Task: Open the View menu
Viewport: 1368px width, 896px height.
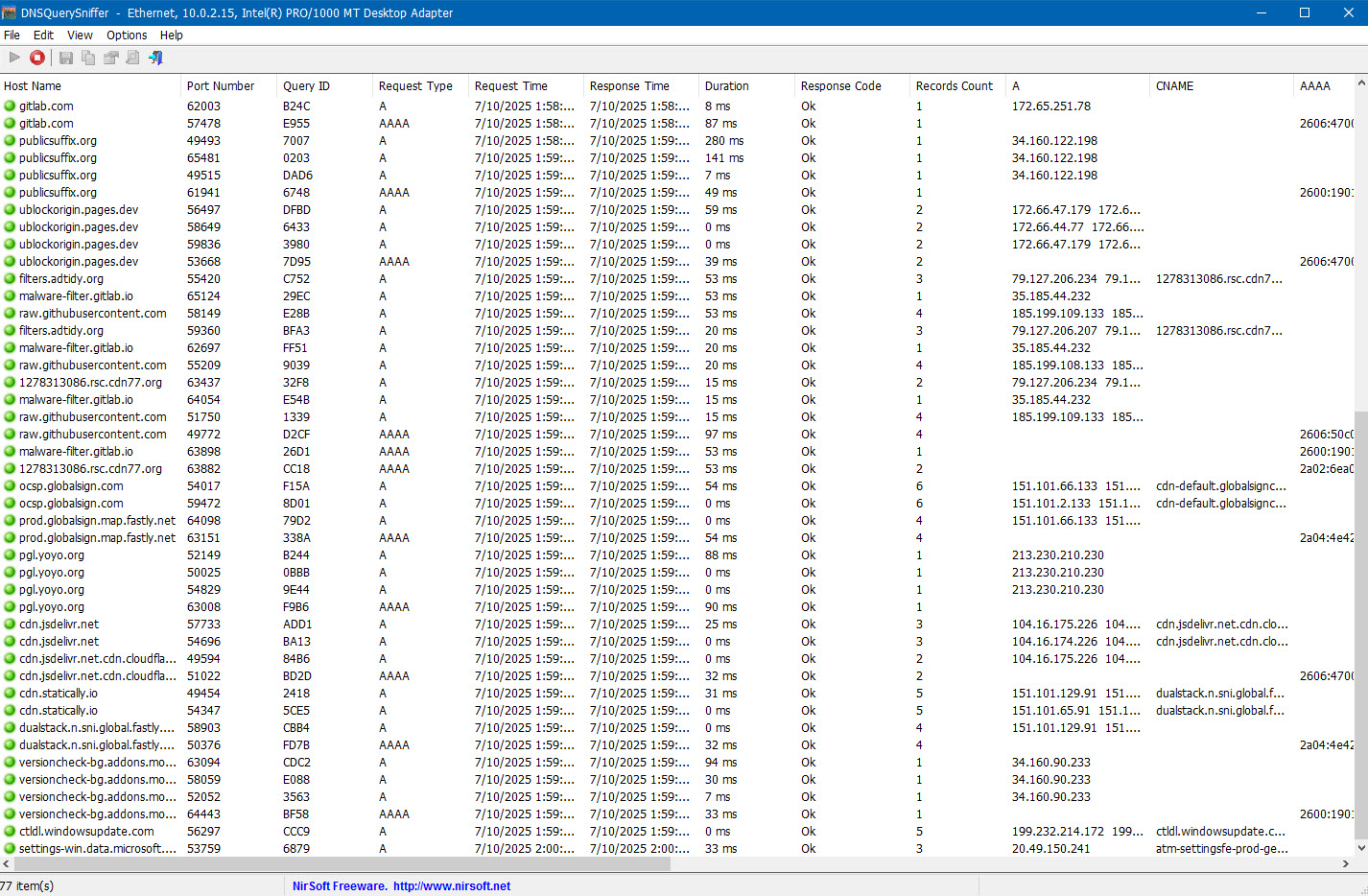Action: (80, 35)
